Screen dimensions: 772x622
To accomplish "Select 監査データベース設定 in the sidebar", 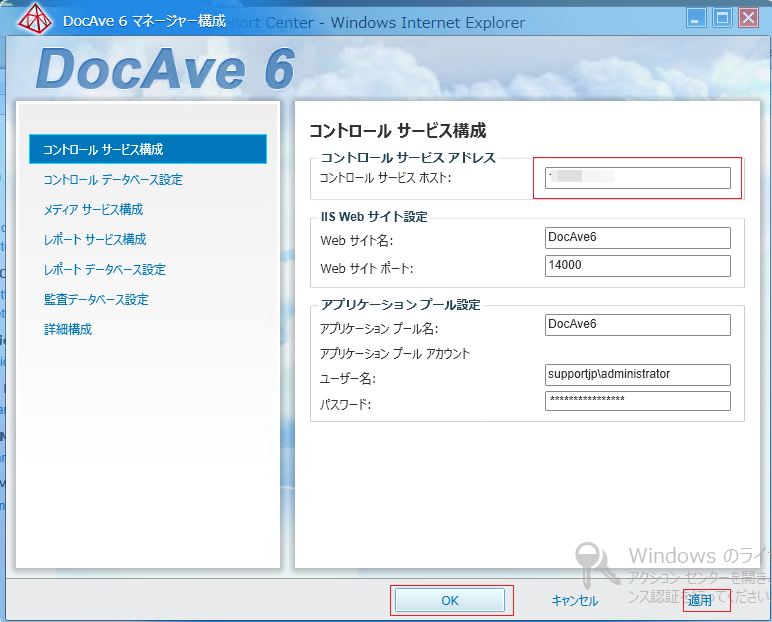I will click(x=96, y=299).
